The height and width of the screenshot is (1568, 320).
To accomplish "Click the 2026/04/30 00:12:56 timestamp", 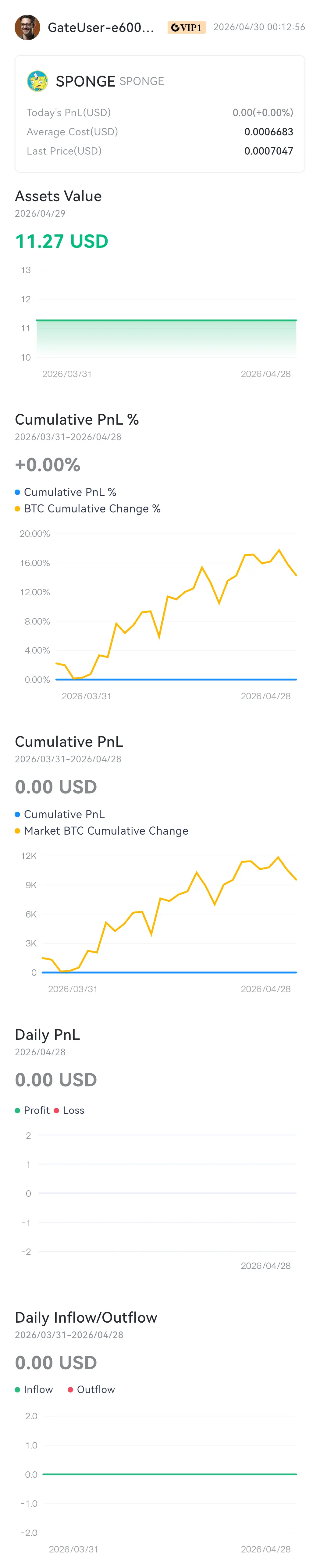I will 259,27.
